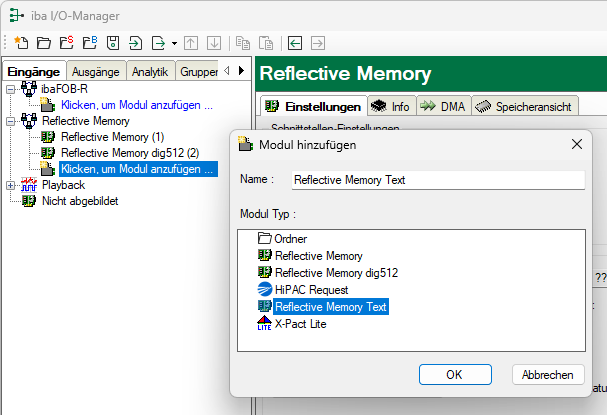This screenshot has height=415, width=607.
Task: Expand the Playback tree node
Action: [x=11, y=185]
